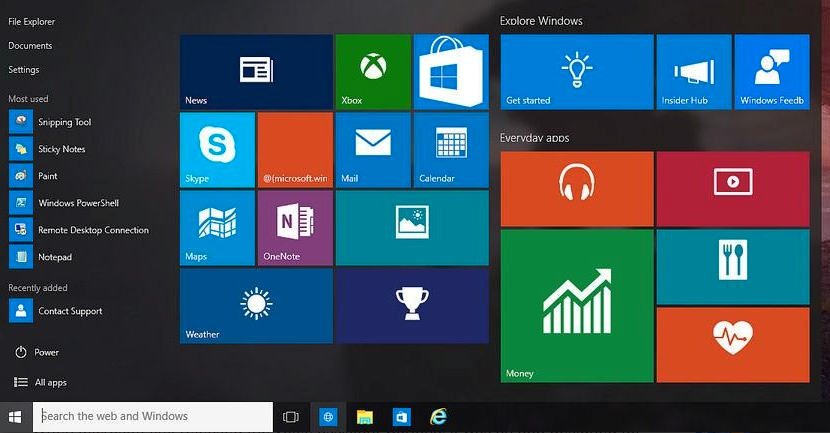Open the Money chart tile
Viewport: 830px width, 433px height.
[576, 305]
